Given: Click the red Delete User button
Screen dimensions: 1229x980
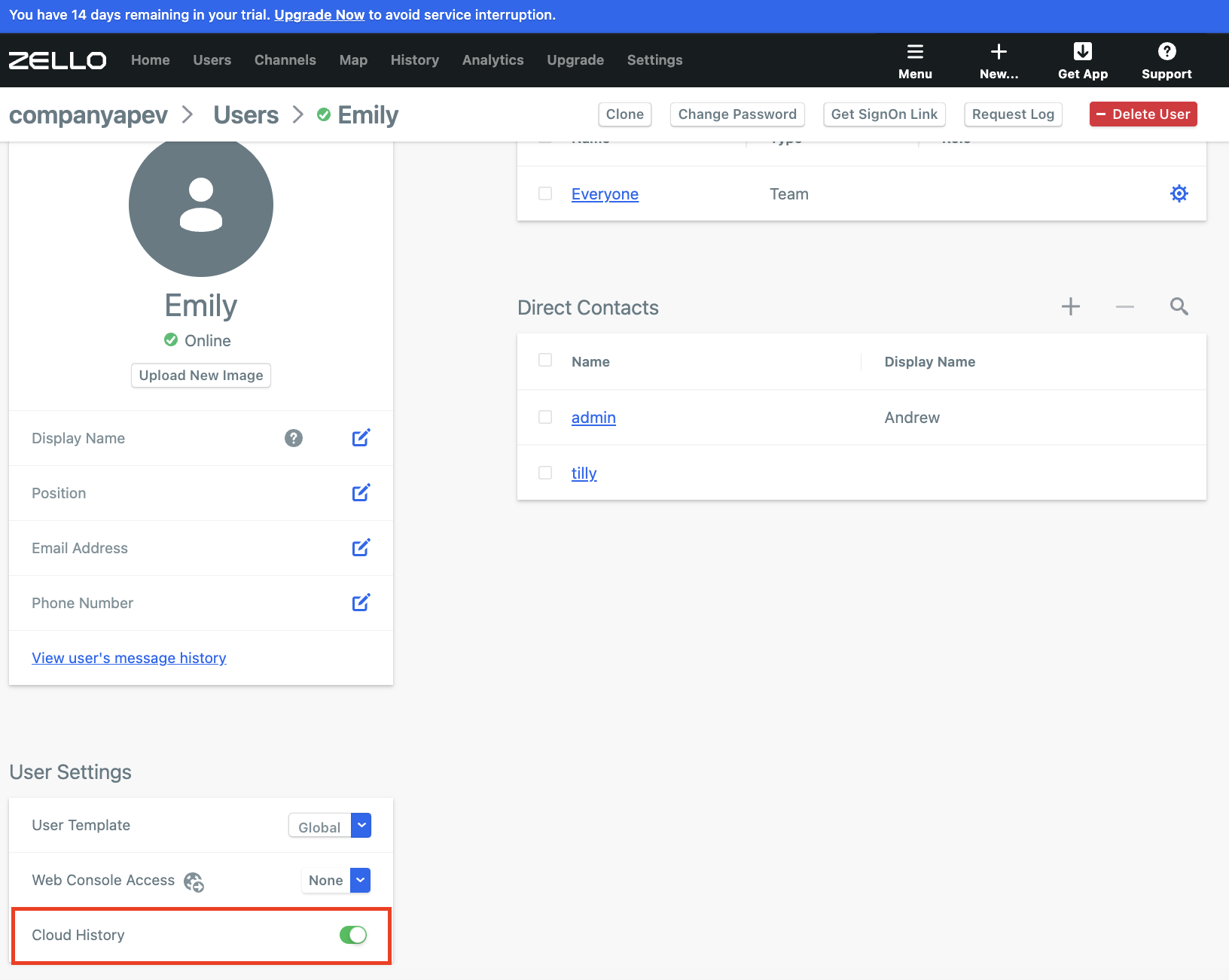Looking at the screenshot, I should click(x=1143, y=114).
